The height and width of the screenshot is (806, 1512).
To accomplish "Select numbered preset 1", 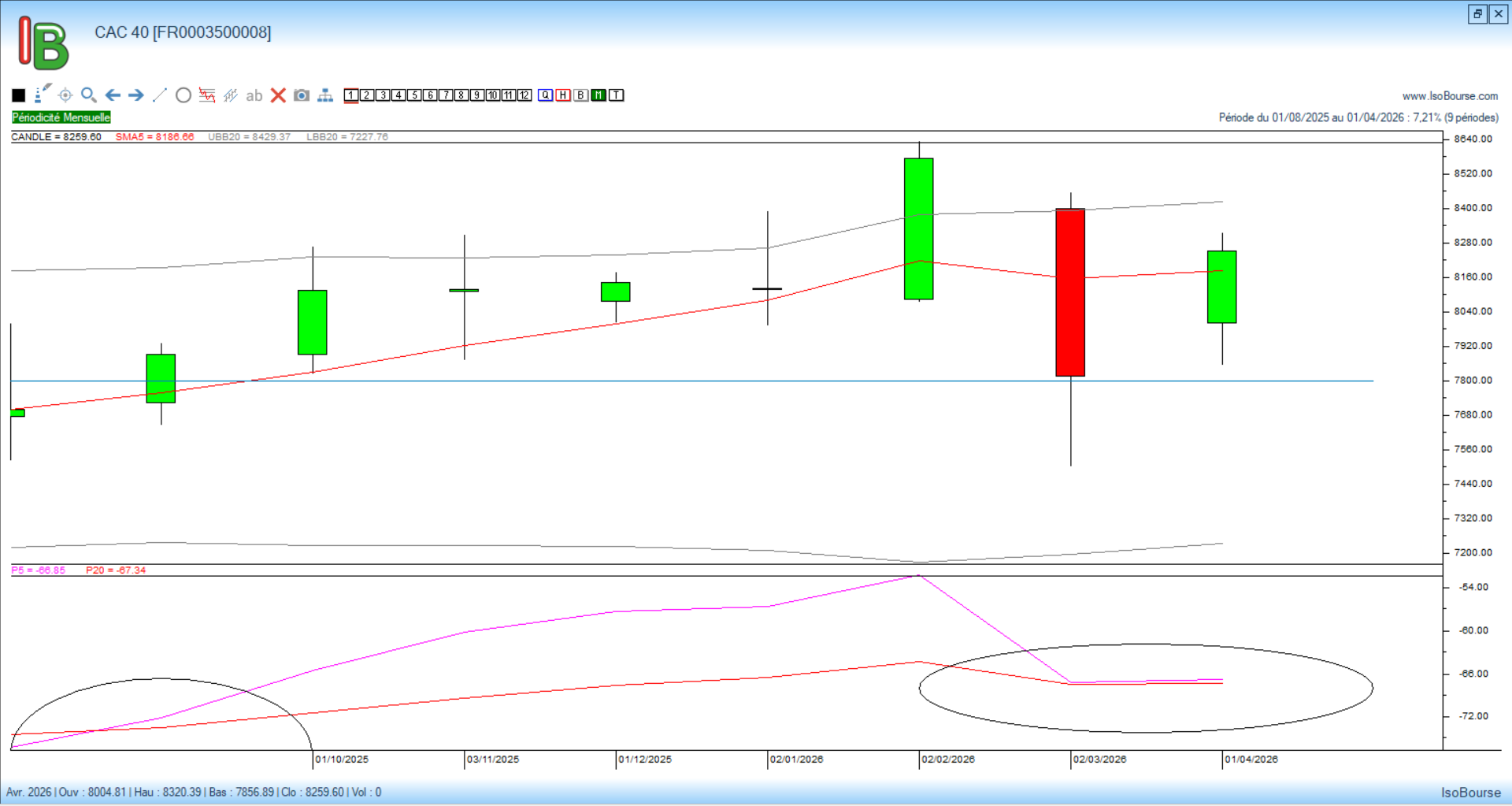I will pos(351,95).
